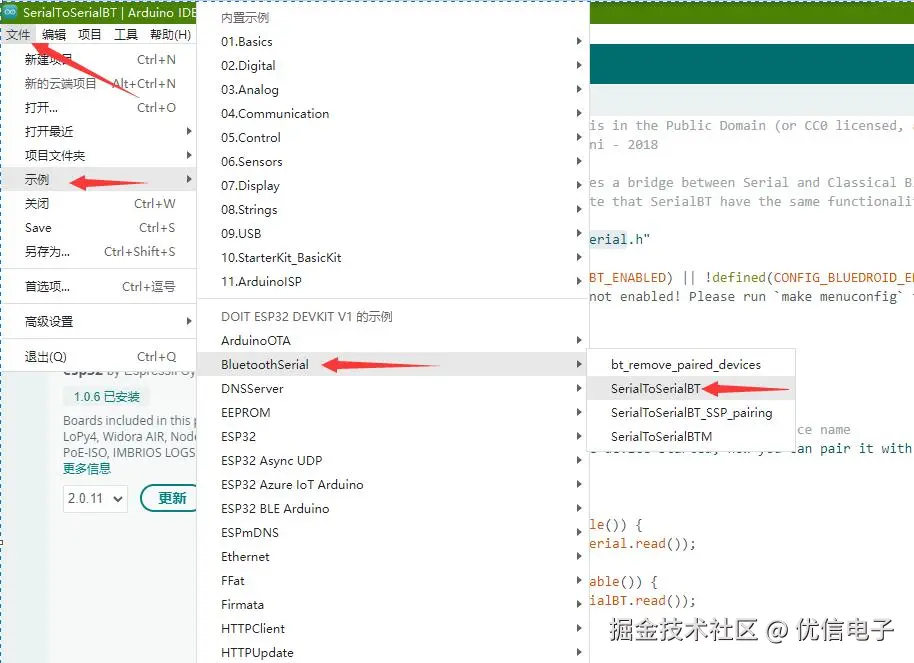Expand EEPROM examples
Viewport: 914px width, 663px height.
tap(393, 412)
